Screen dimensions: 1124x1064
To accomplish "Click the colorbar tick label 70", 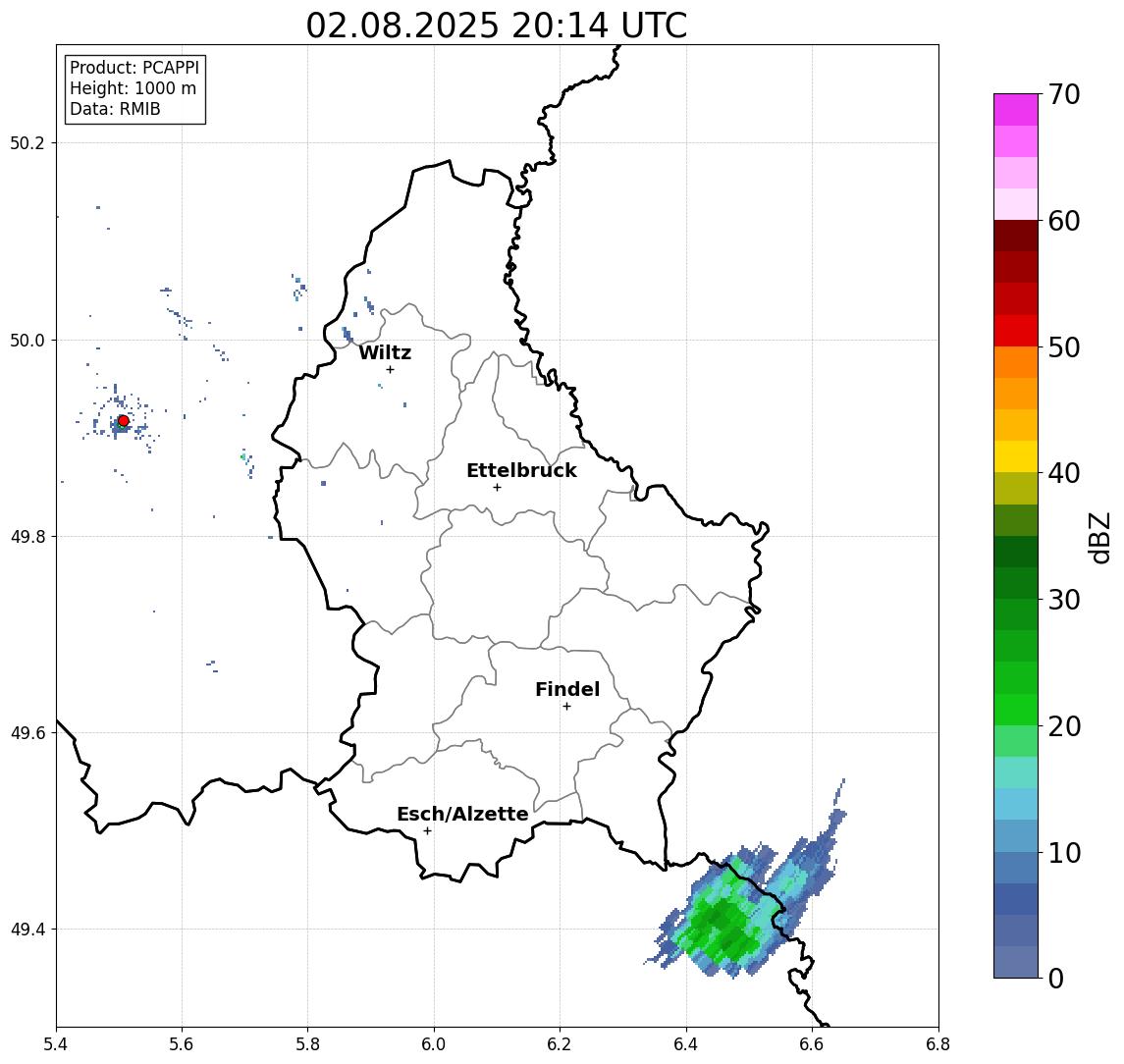I will click(x=1064, y=94).
